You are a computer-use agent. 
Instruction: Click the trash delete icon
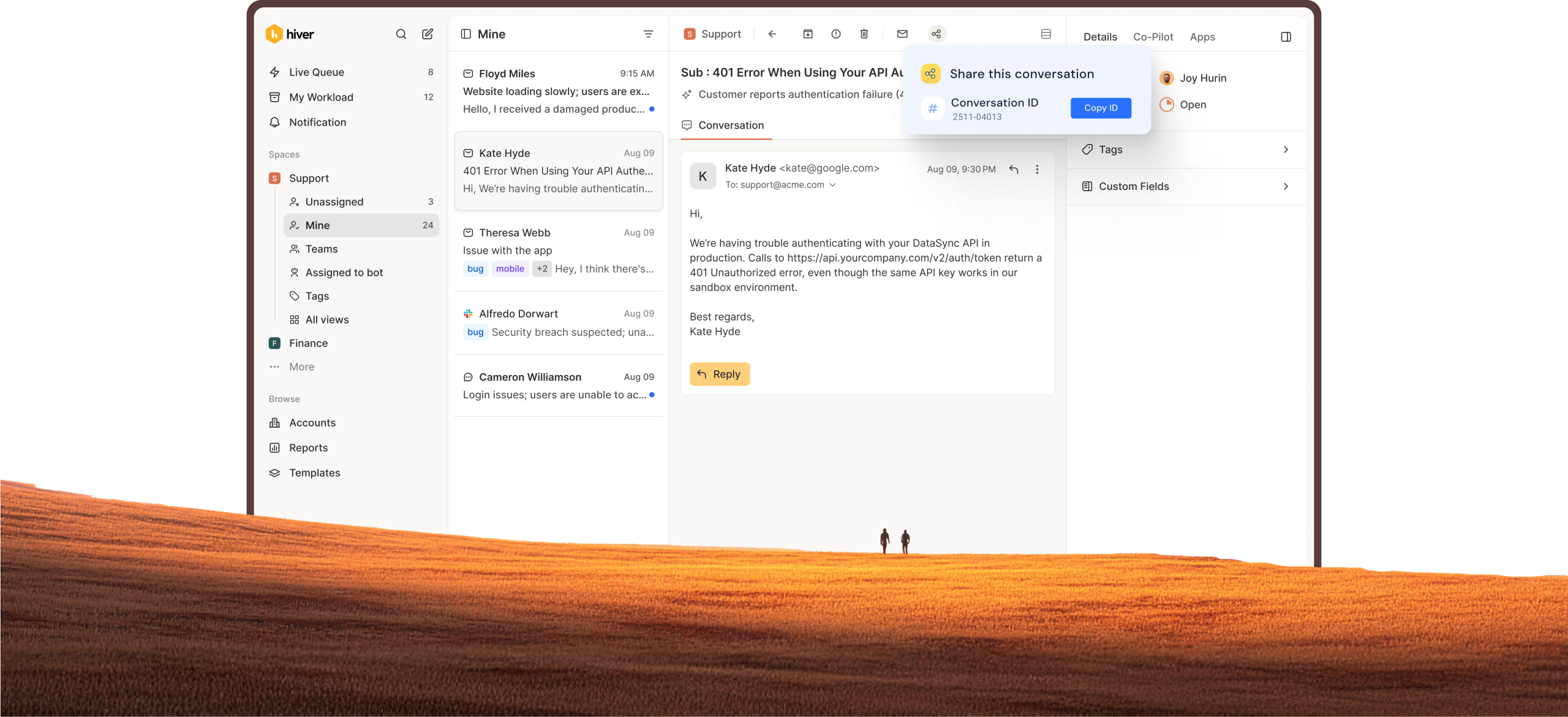pos(864,34)
